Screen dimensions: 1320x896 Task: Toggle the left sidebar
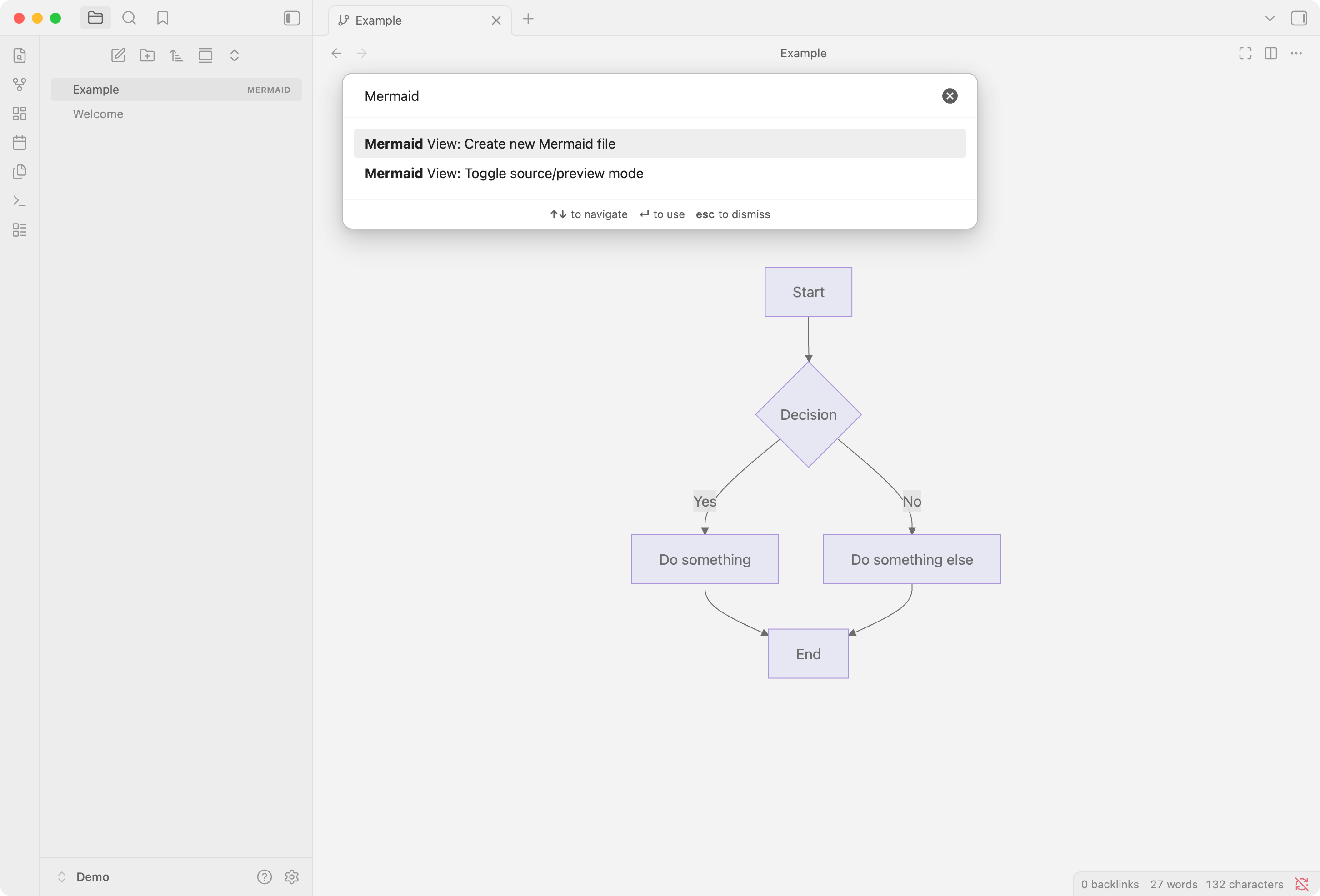[x=291, y=18]
